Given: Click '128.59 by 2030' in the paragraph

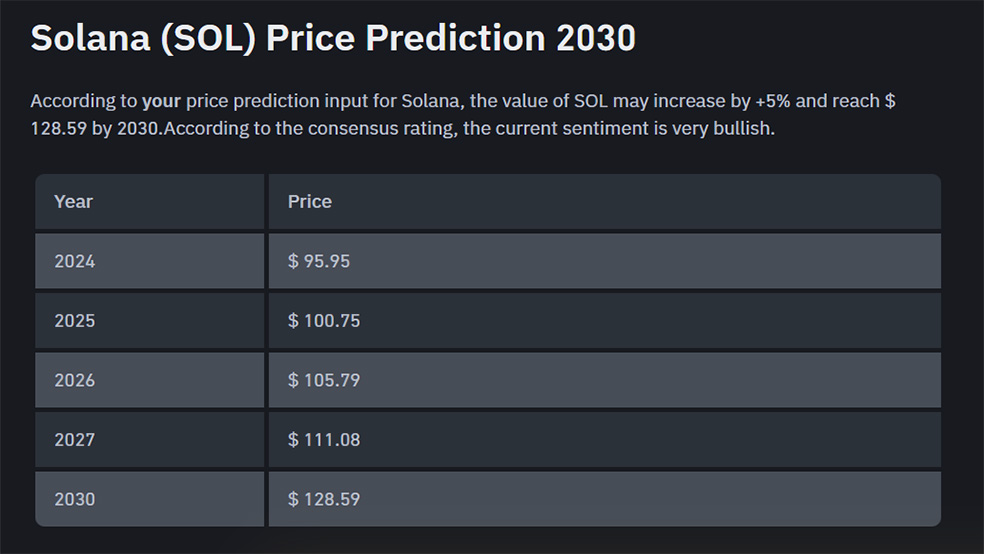Looking at the screenshot, I should pos(95,129).
